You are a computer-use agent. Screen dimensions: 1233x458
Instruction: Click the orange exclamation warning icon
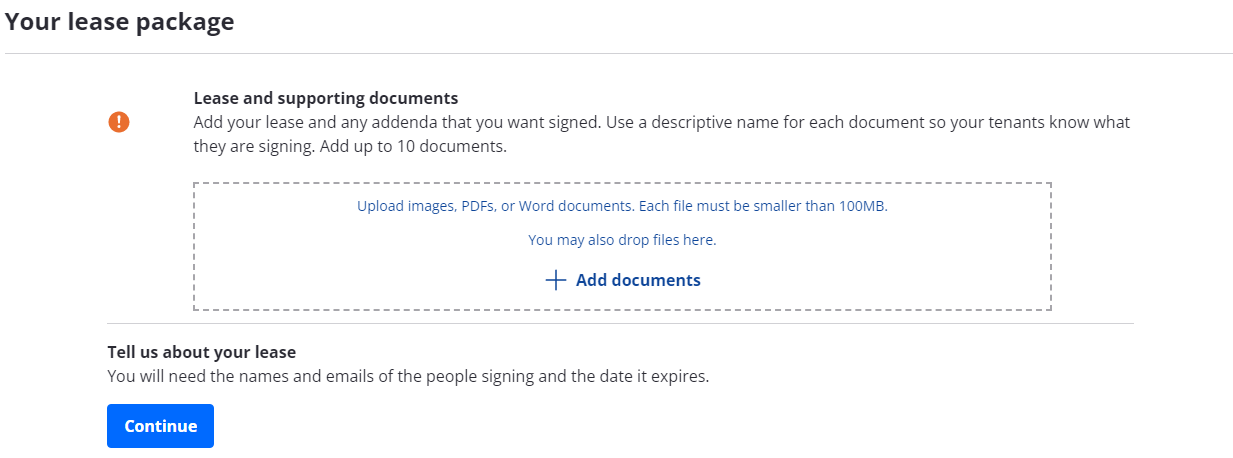(x=119, y=122)
